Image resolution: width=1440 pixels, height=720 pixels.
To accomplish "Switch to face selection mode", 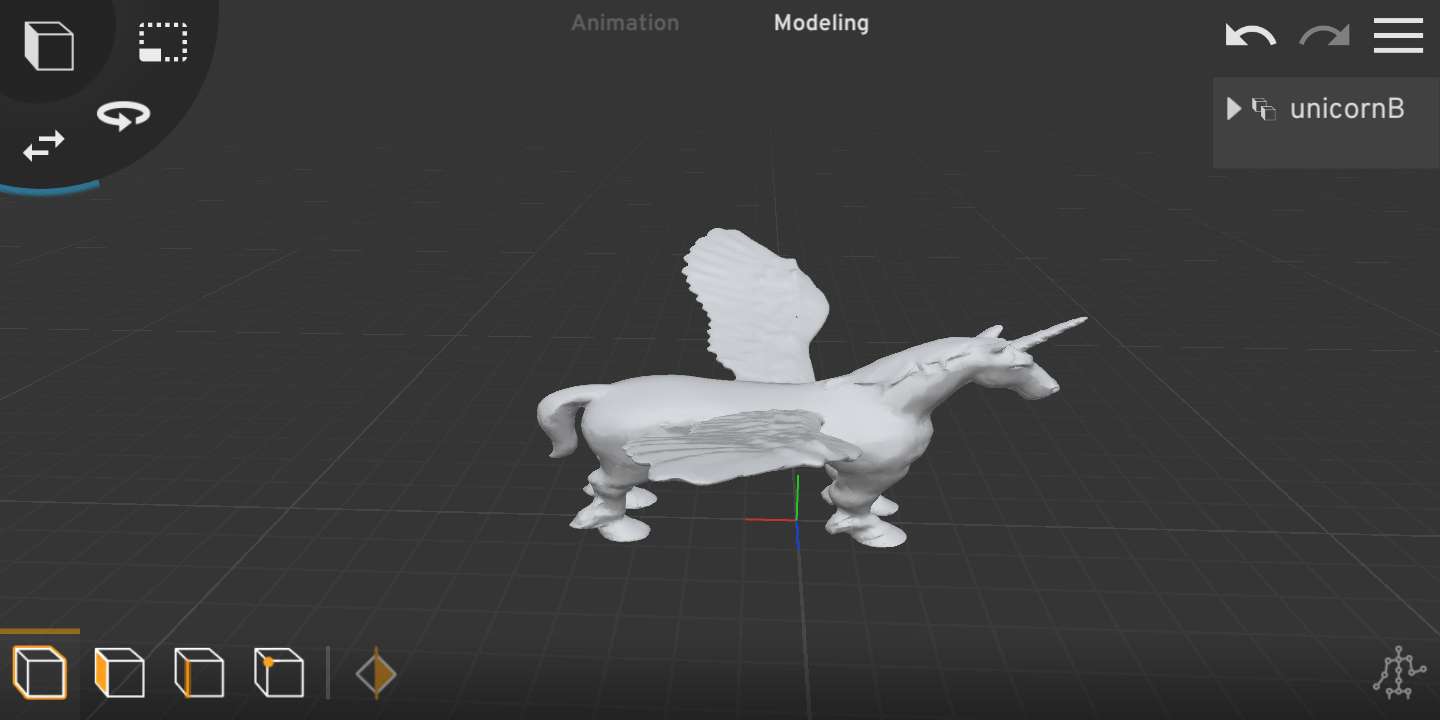I will (119, 672).
